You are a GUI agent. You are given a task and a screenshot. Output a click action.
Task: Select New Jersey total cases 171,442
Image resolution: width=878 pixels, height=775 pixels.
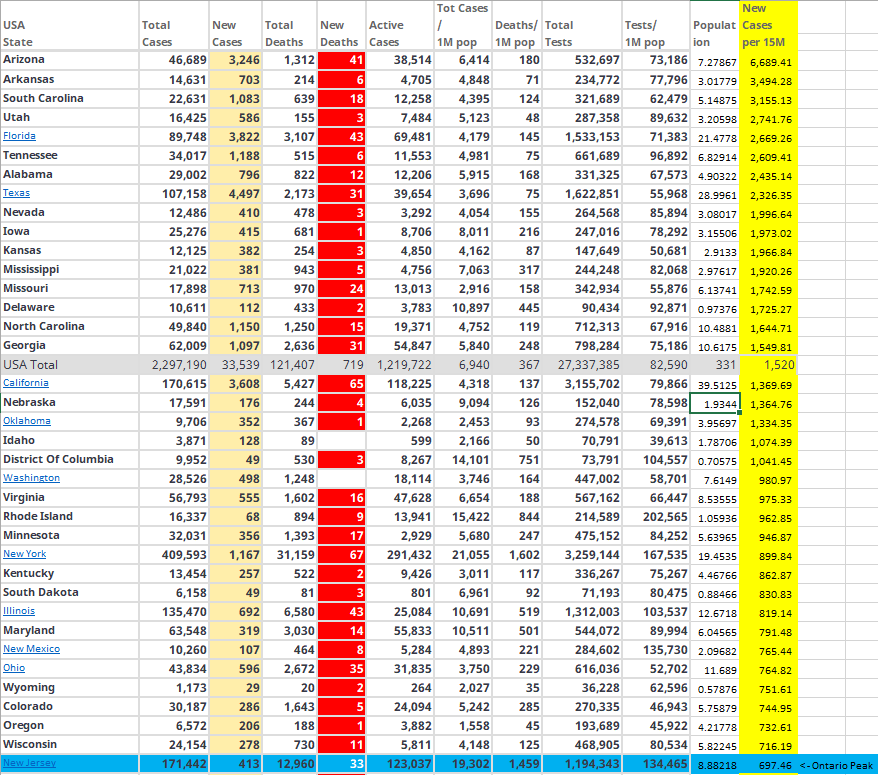coord(174,764)
